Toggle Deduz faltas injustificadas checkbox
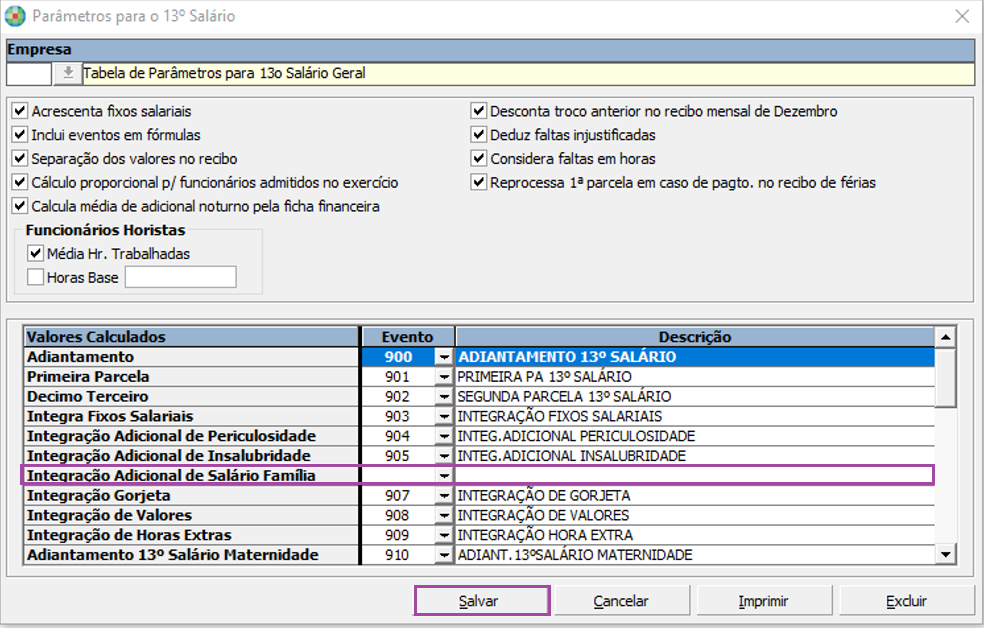The height and width of the screenshot is (628, 984). click(479, 135)
